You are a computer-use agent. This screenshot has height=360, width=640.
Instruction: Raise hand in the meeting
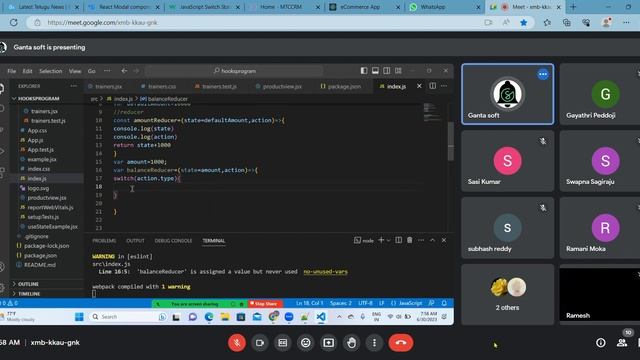[351, 343]
